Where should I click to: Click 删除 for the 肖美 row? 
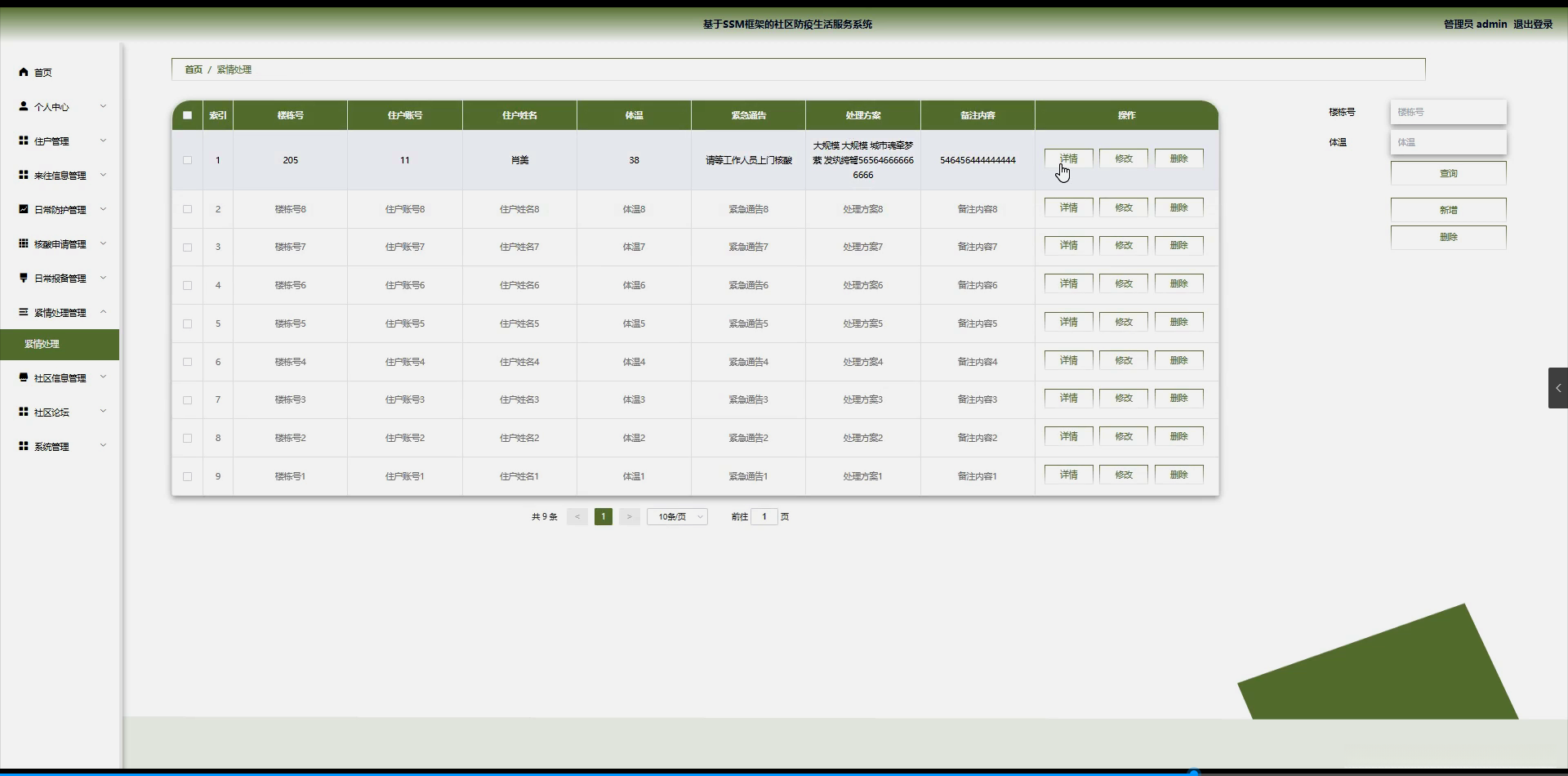pyautogui.click(x=1179, y=158)
